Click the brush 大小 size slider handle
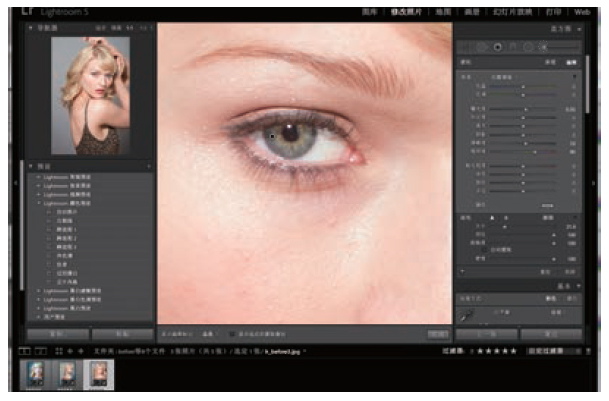Viewport: 609px width, 401px height. pyautogui.click(x=505, y=227)
